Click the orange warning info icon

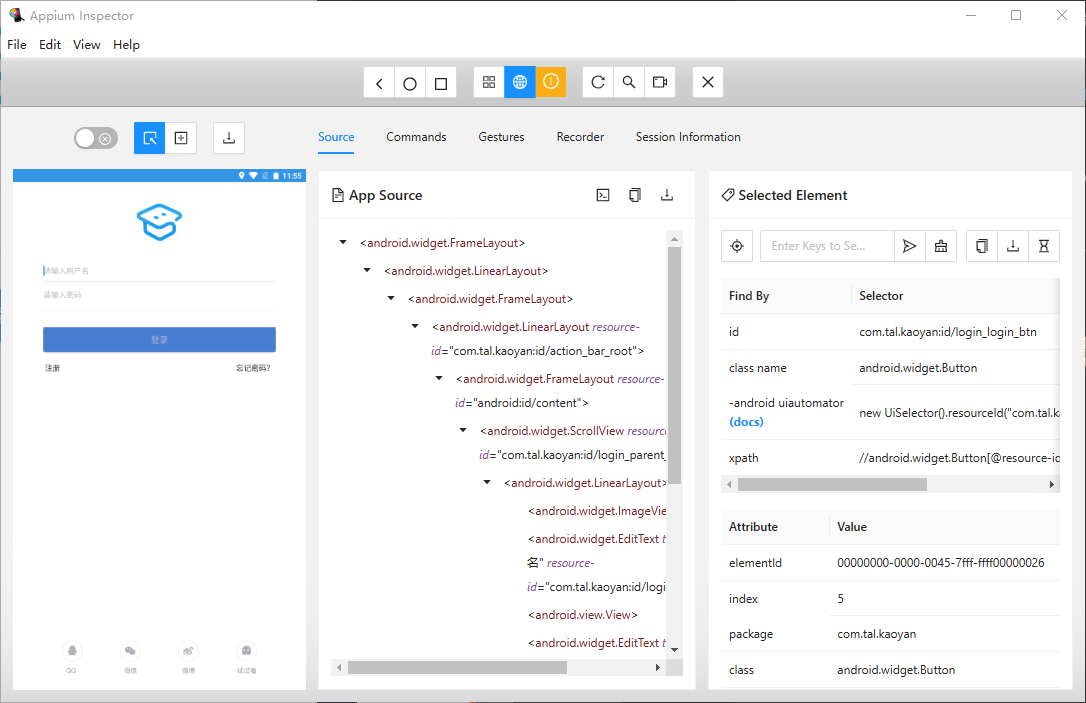(551, 82)
